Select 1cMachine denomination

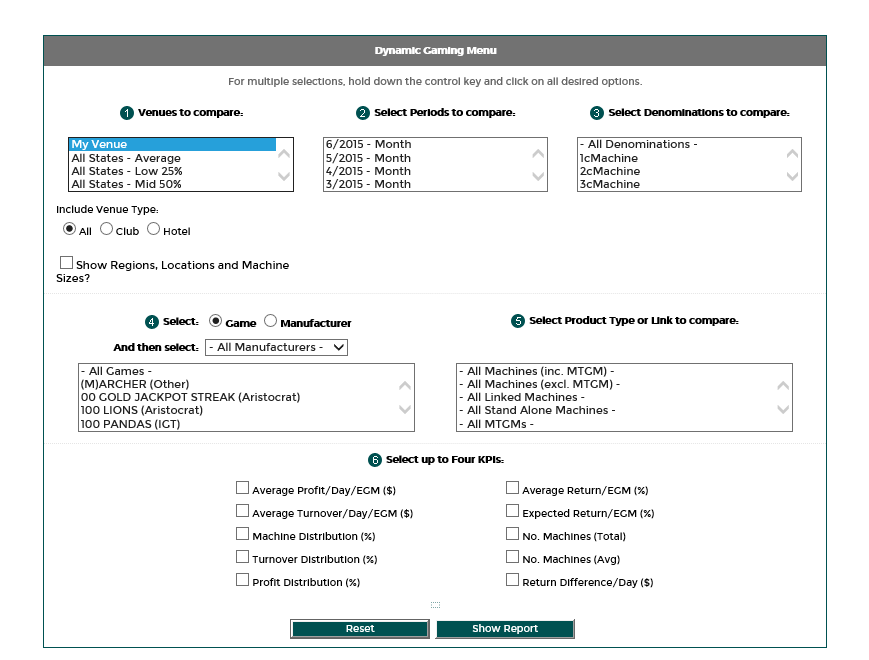point(681,158)
